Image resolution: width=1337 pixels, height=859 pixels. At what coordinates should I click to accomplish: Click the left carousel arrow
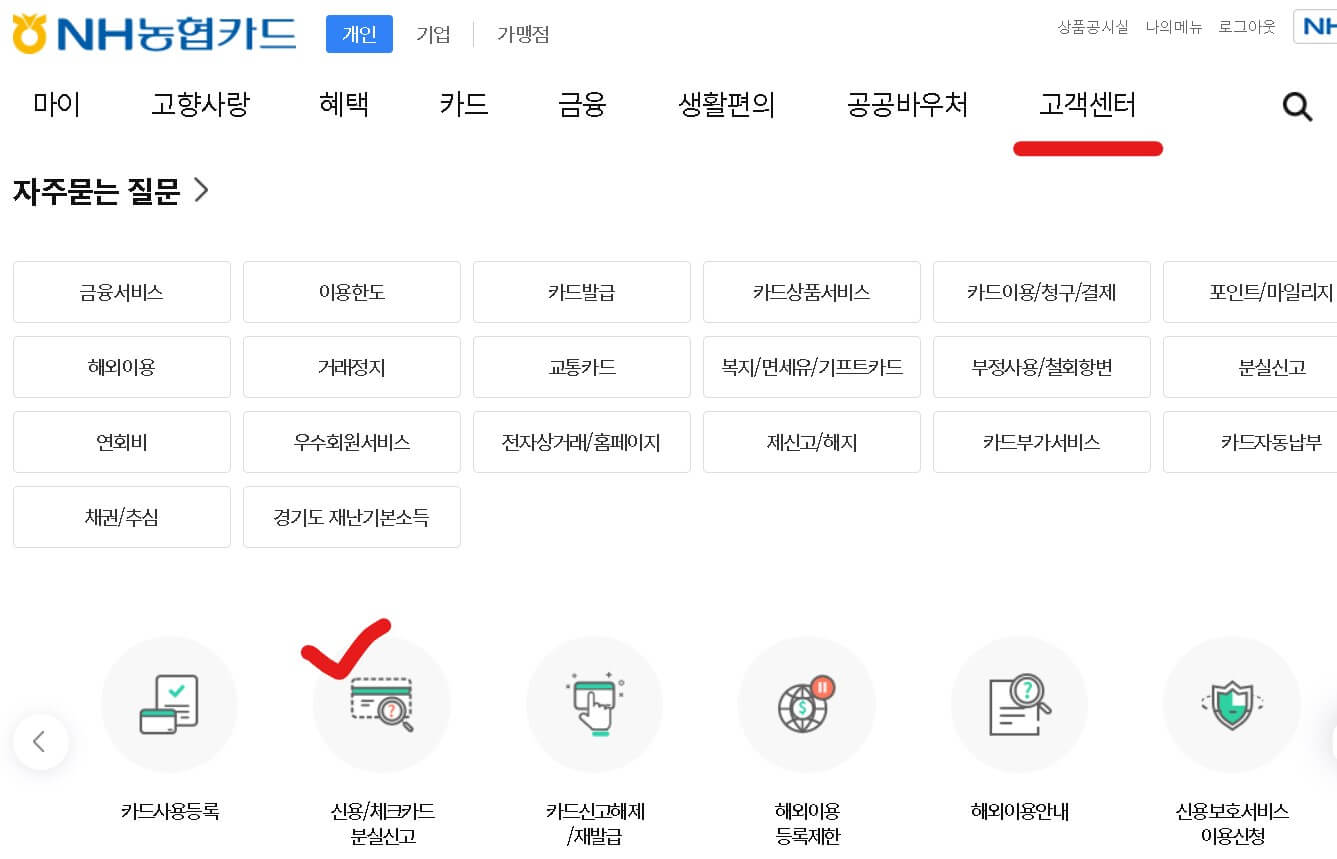[40, 742]
